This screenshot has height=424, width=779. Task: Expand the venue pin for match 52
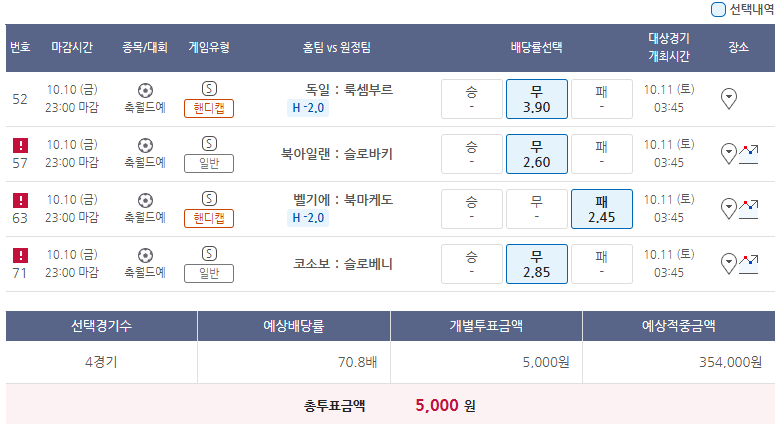(729, 99)
